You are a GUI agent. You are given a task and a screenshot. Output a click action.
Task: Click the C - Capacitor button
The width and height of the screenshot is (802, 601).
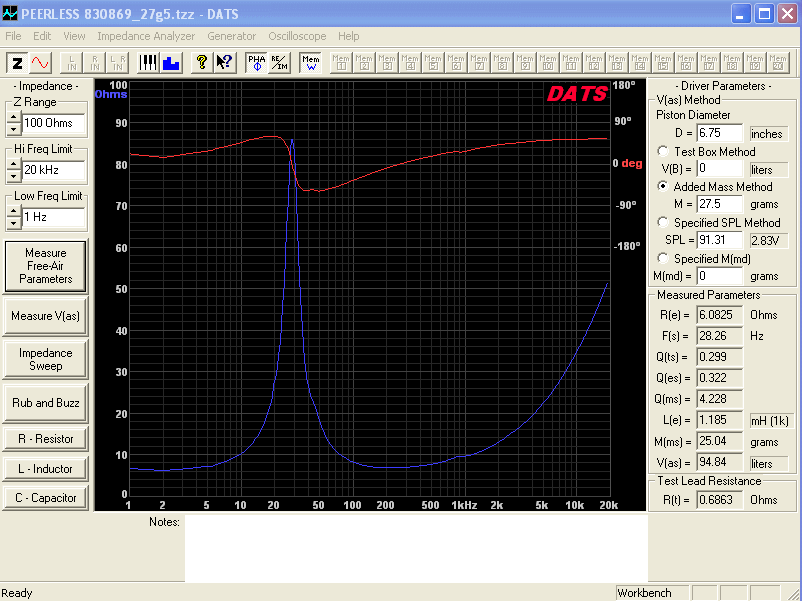click(x=46, y=498)
